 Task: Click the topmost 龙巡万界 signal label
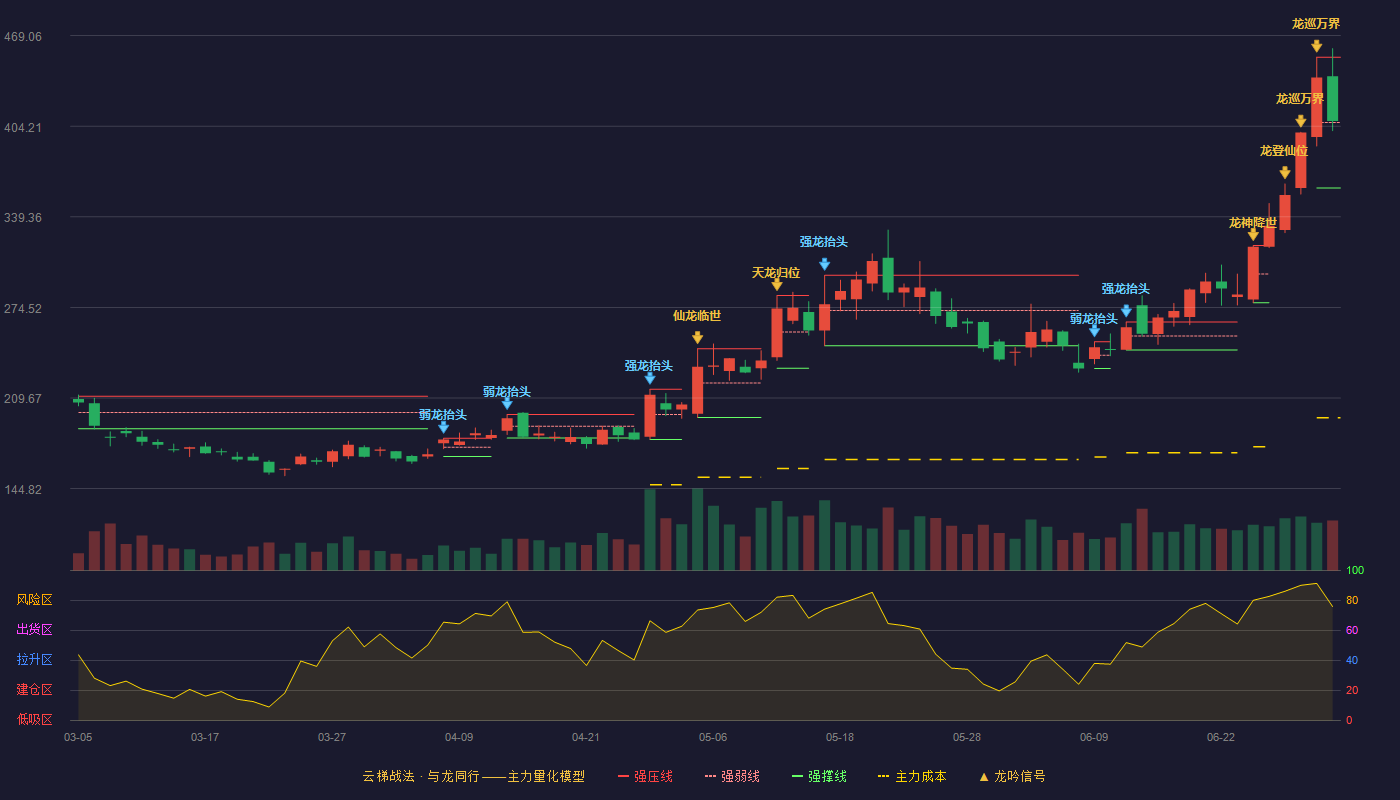(x=1316, y=24)
